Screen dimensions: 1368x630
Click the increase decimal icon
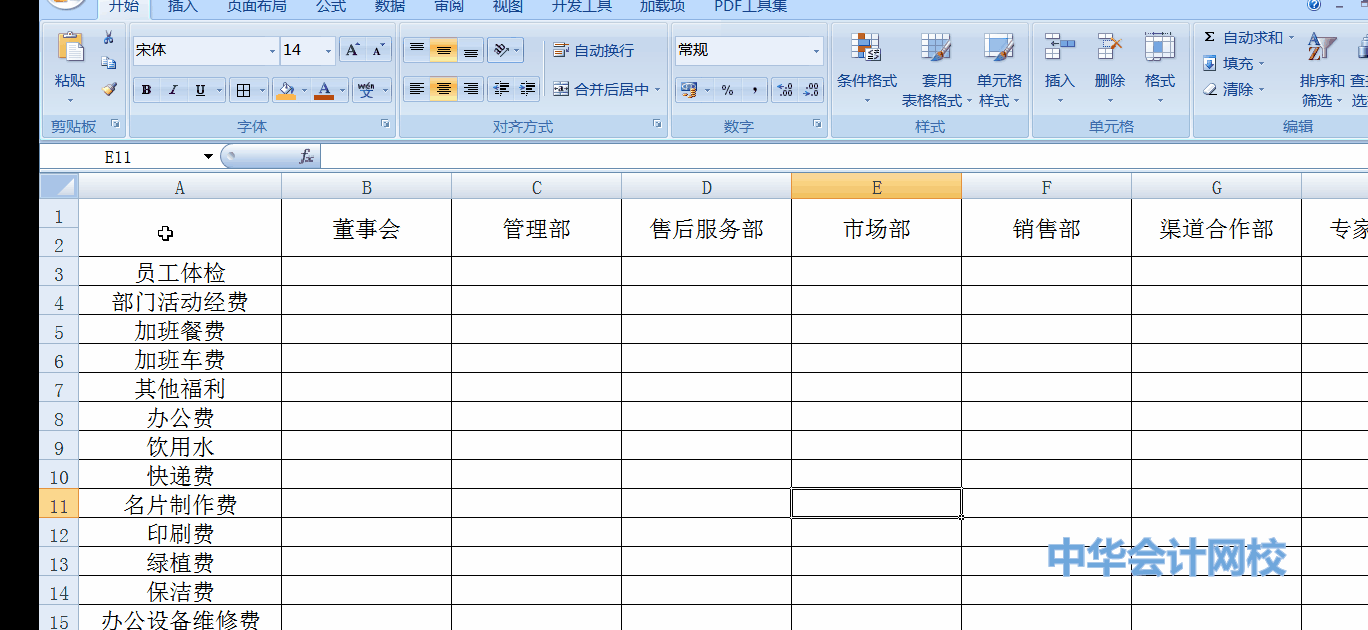click(x=785, y=90)
